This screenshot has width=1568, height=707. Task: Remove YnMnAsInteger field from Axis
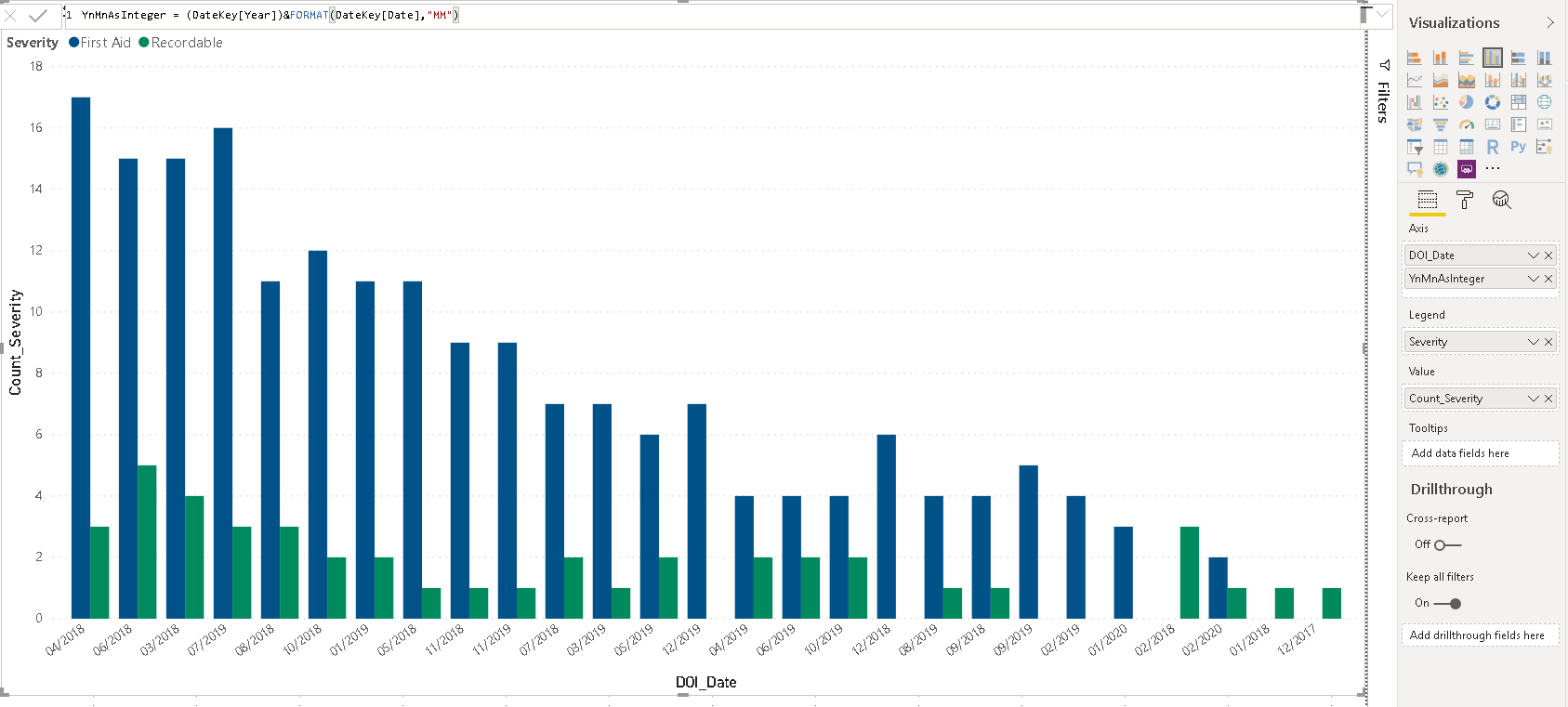pyautogui.click(x=1548, y=279)
